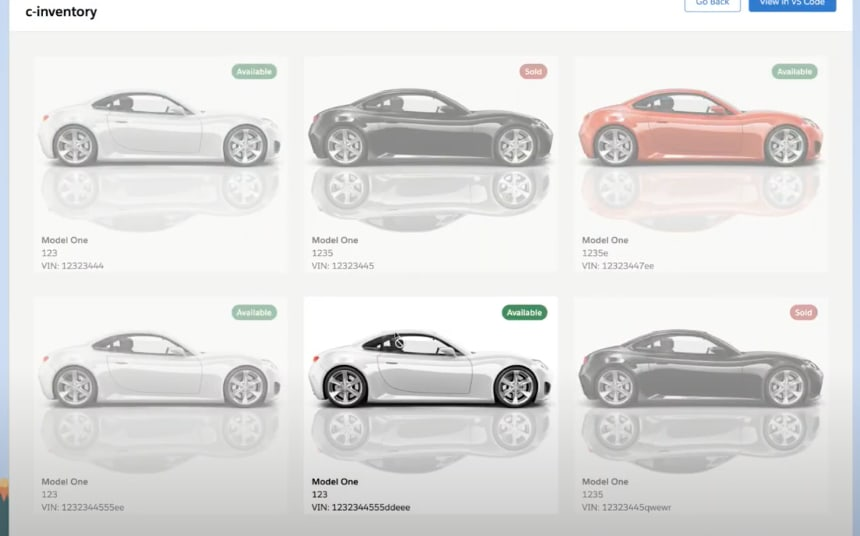Image resolution: width=860 pixels, height=536 pixels.
Task: Click the text VIN: 12323444
Action: [72, 266]
